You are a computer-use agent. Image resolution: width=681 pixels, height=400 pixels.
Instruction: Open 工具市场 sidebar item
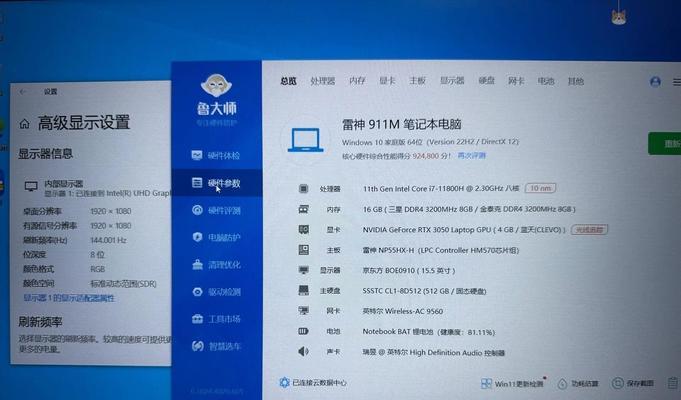pos(216,319)
